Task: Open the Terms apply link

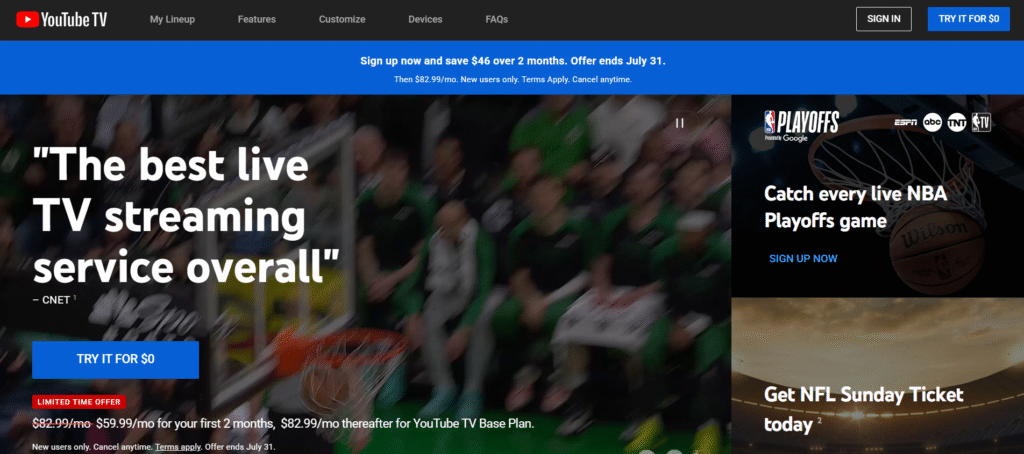Action: pos(177,447)
